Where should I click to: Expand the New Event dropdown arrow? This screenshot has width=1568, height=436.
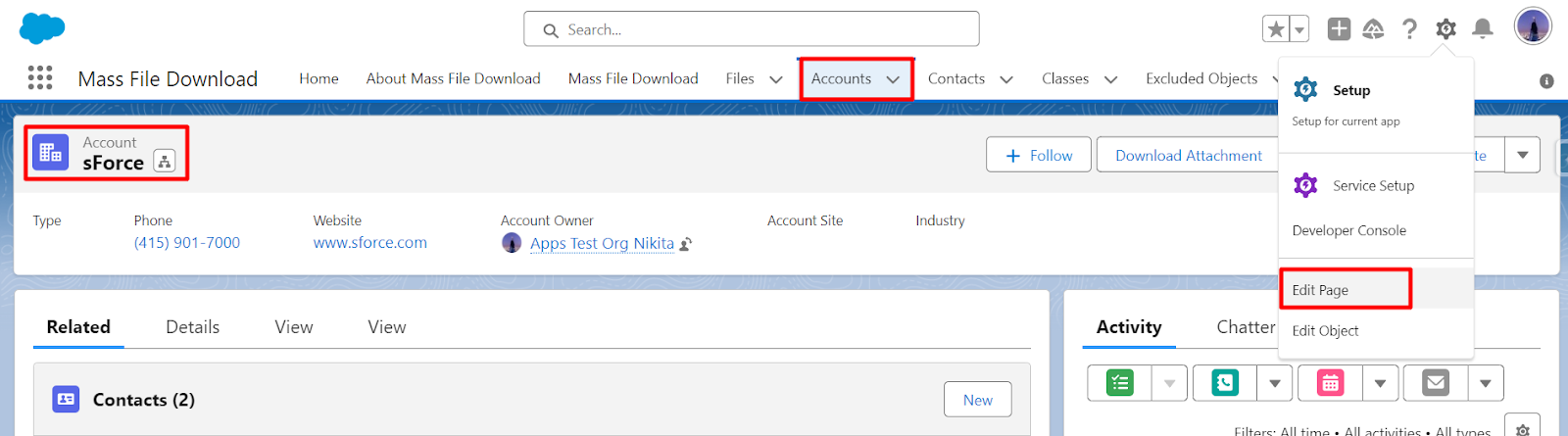pos(1379,383)
